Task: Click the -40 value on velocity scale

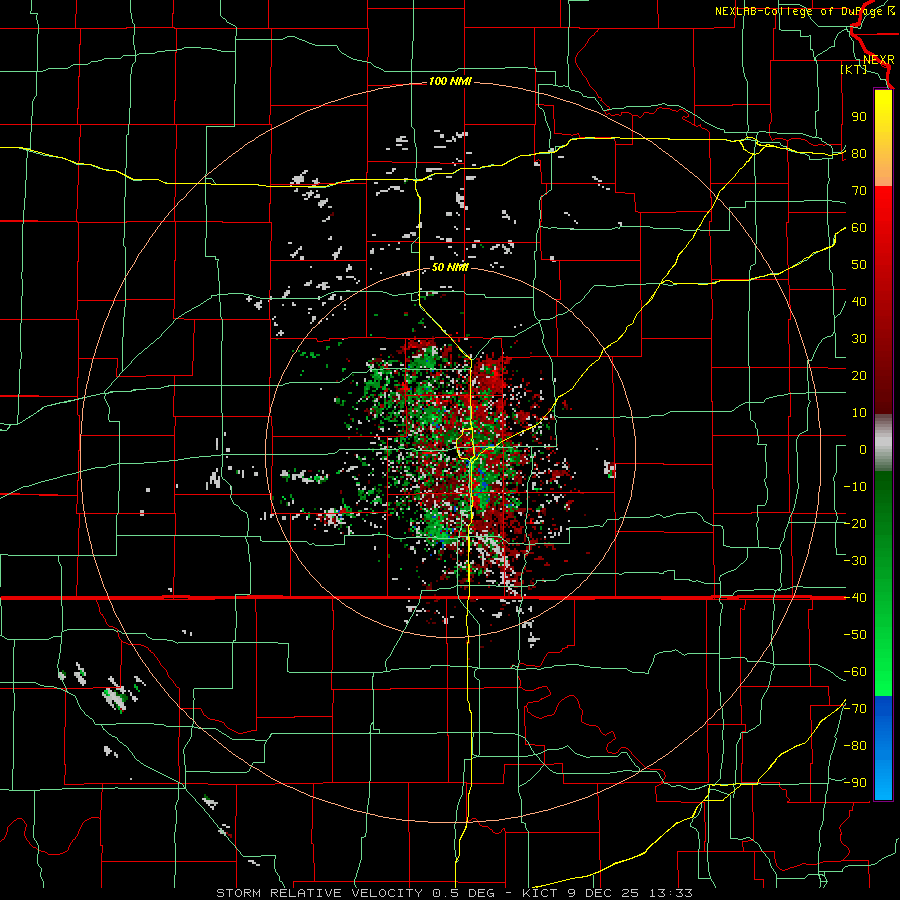Action: 855,598
